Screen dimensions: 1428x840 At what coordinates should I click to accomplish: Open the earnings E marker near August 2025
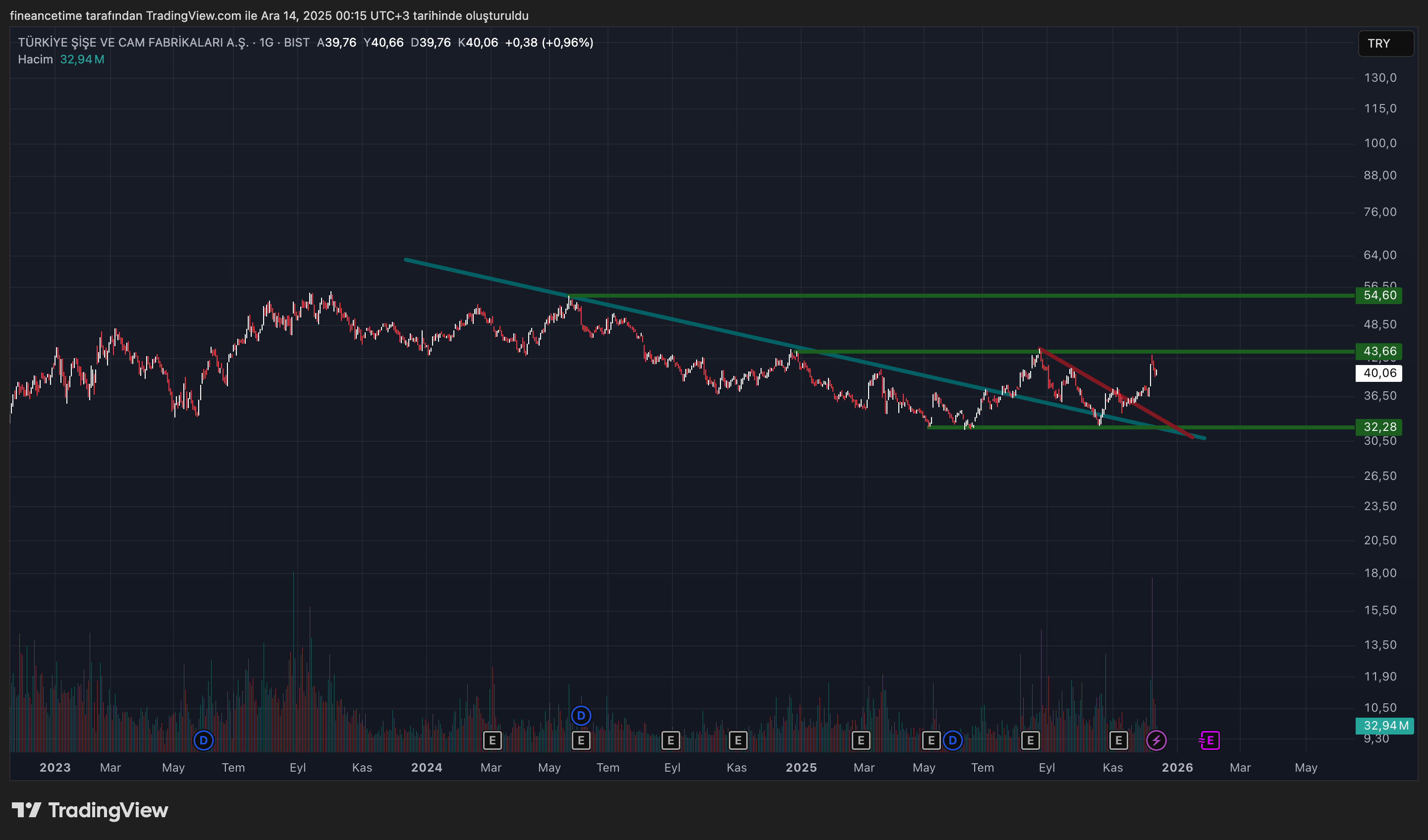click(x=1030, y=740)
